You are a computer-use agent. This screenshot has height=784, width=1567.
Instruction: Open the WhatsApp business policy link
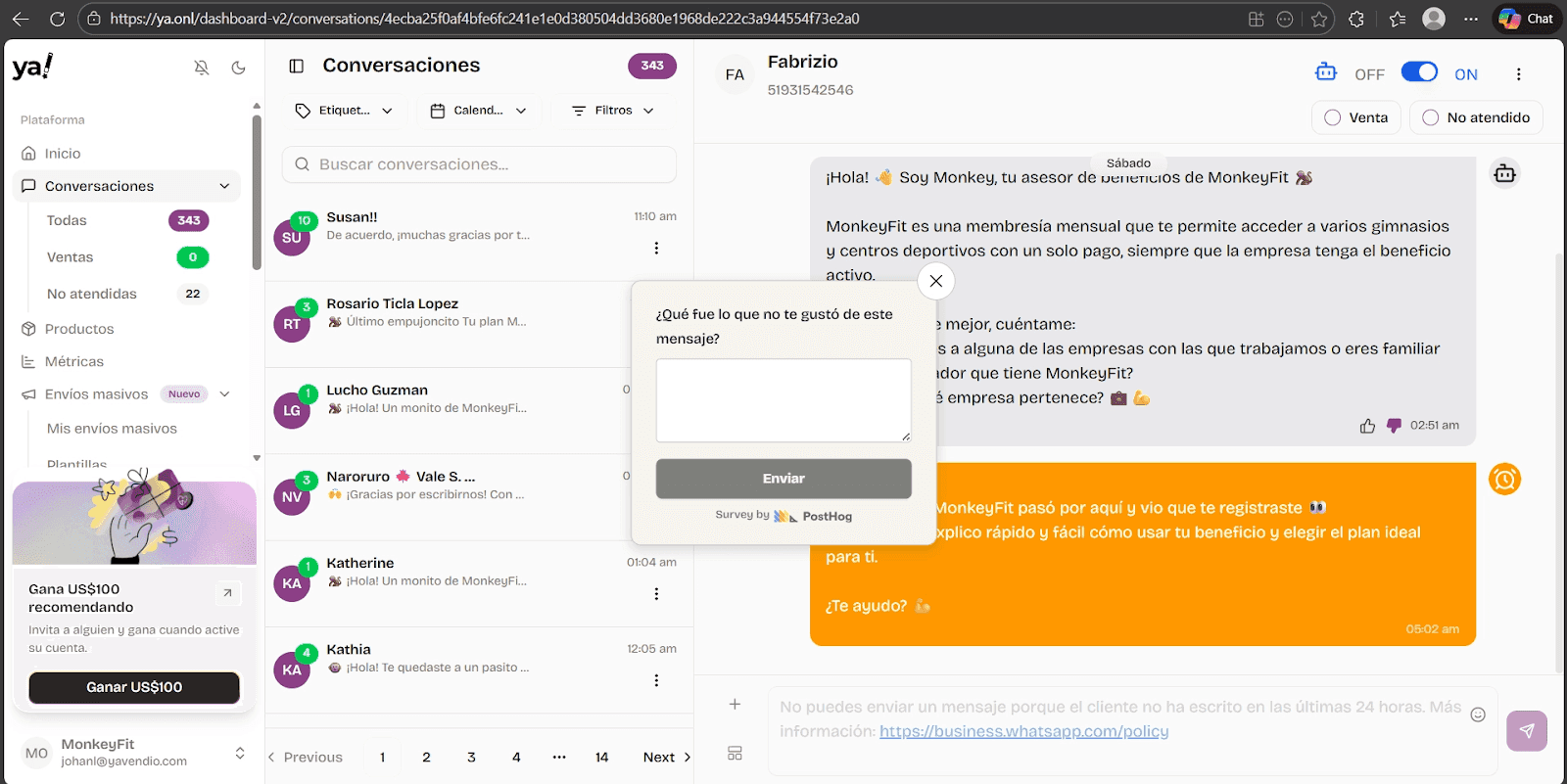tap(1023, 731)
